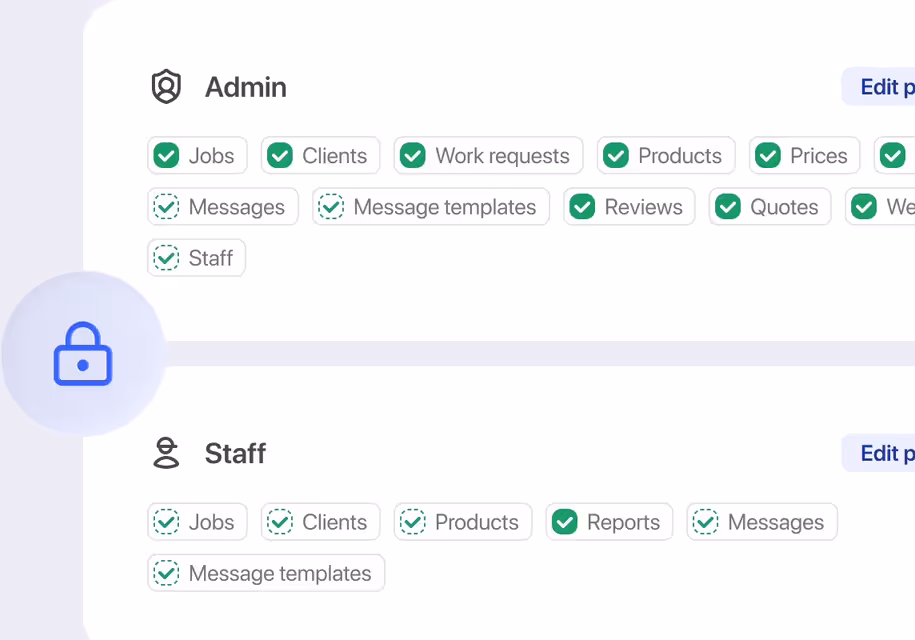The width and height of the screenshot is (915, 640).
Task: Toggle Admin Reviews permission
Action: point(629,207)
